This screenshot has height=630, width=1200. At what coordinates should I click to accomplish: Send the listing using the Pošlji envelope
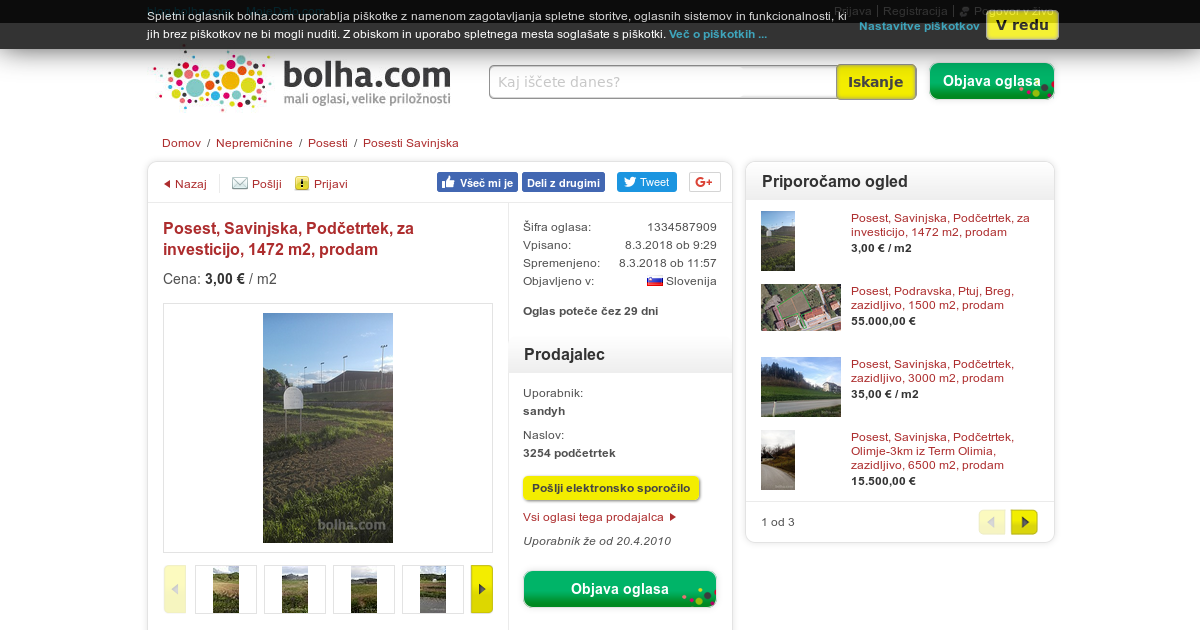click(x=257, y=184)
